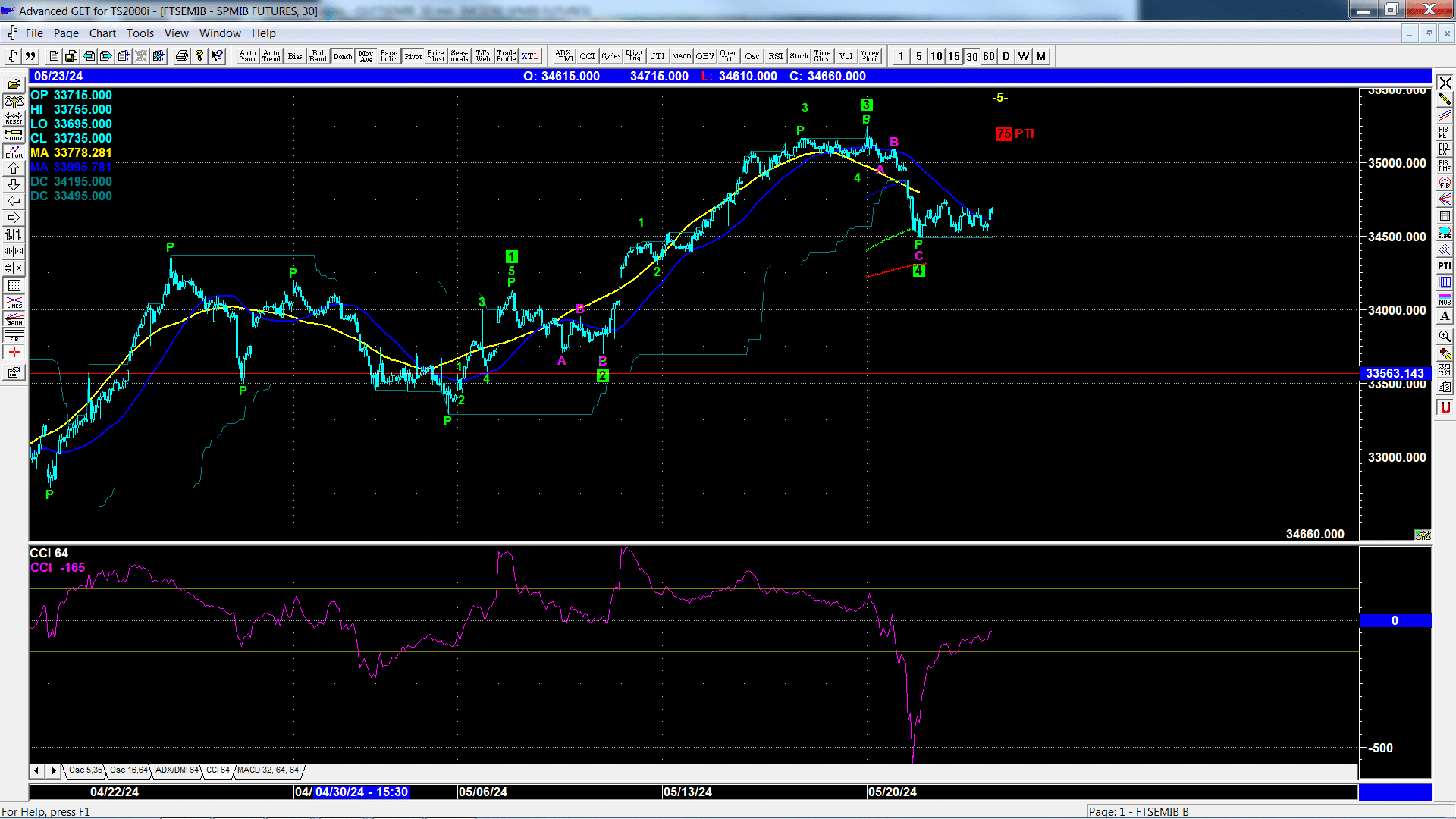The height and width of the screenshot is (819, 1456).
Task: Select the FIB levels tool
Action: click(x=14, y=335)
